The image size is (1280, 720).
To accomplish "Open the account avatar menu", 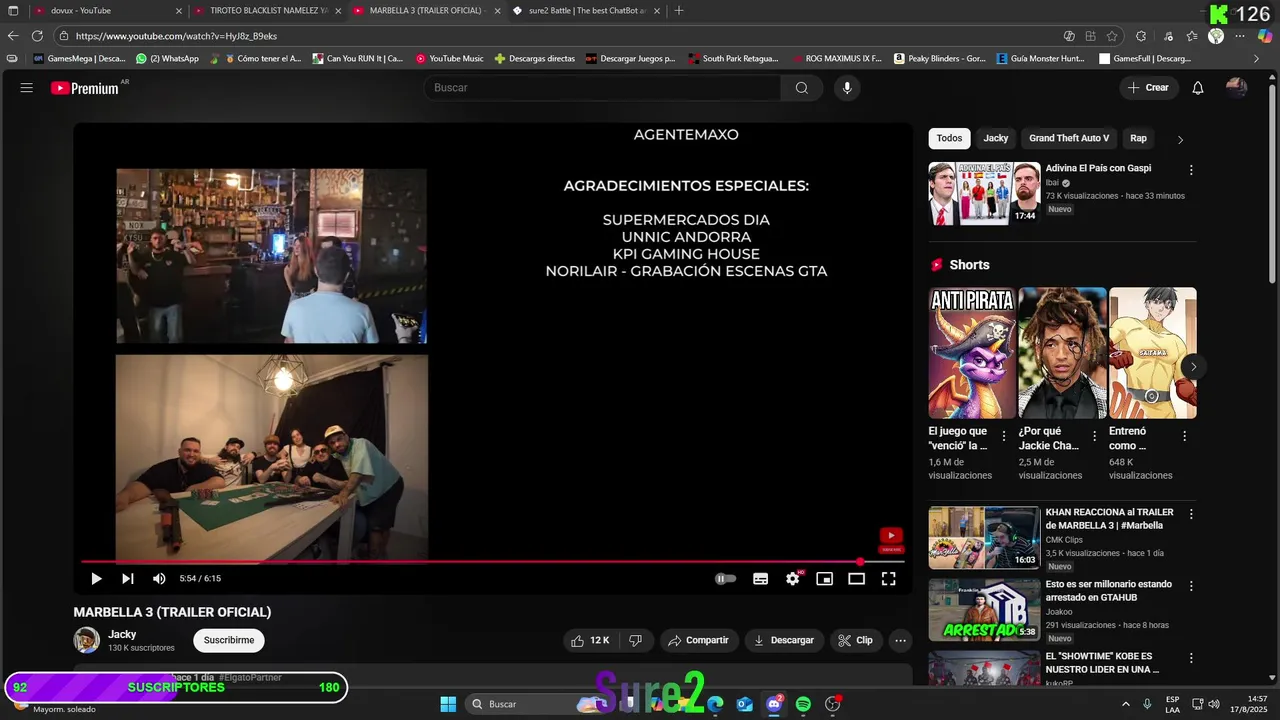I will coord(1237,88).
